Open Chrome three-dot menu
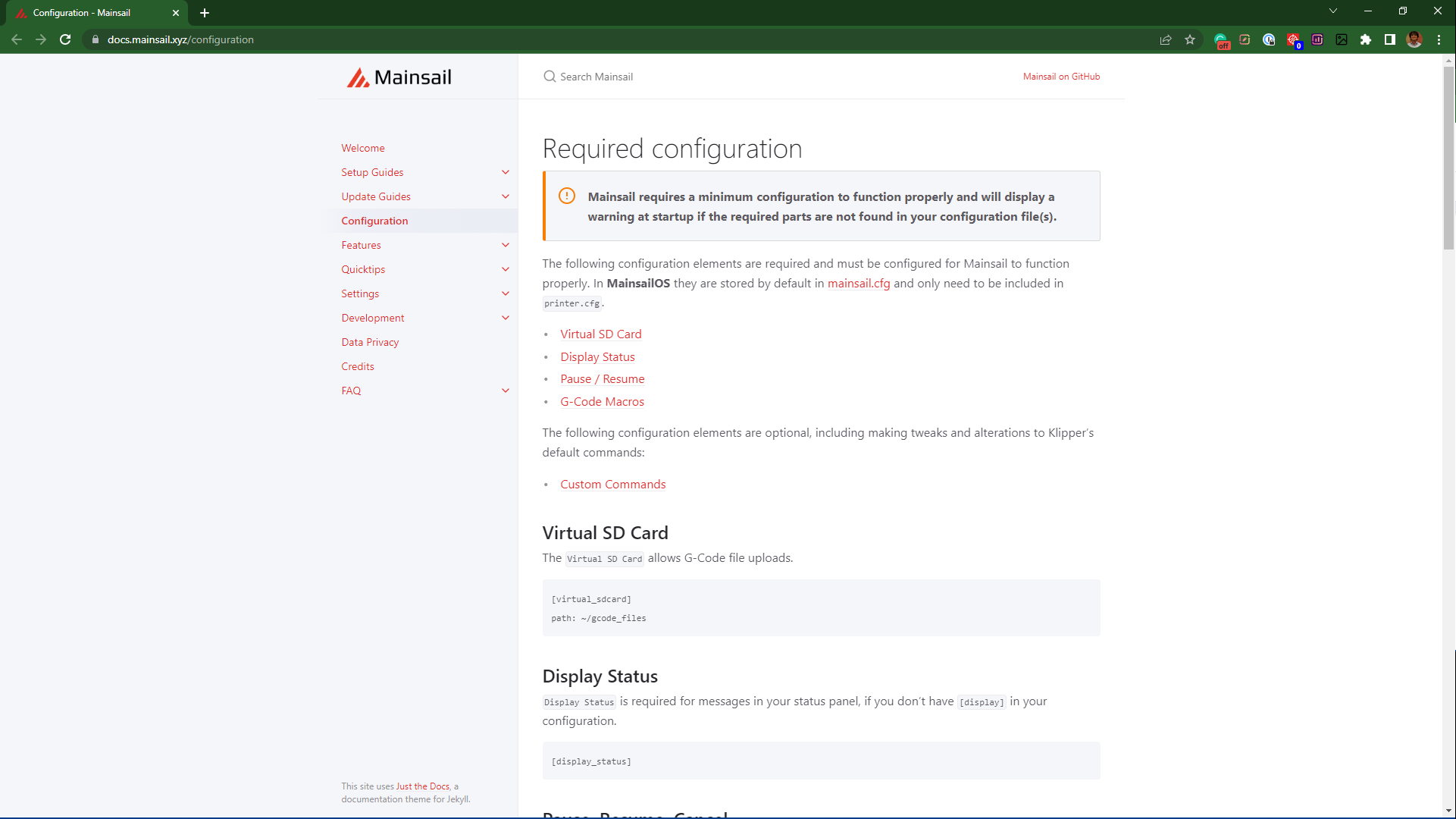 click(x=1439, y=39)
